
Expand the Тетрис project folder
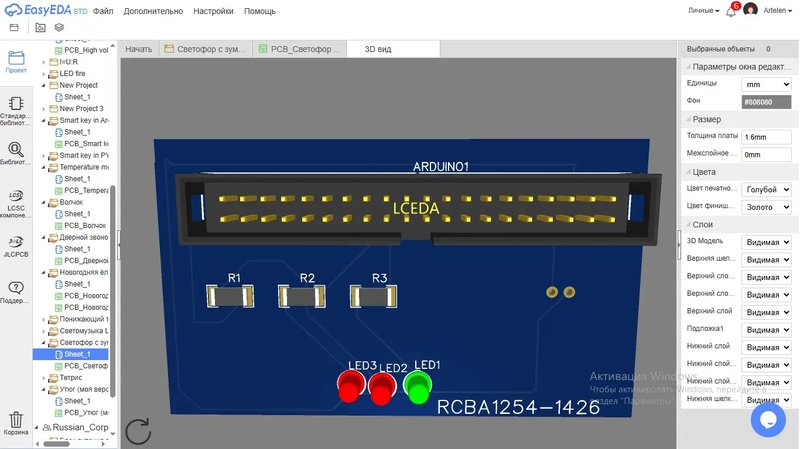click(x=44, y=378)
